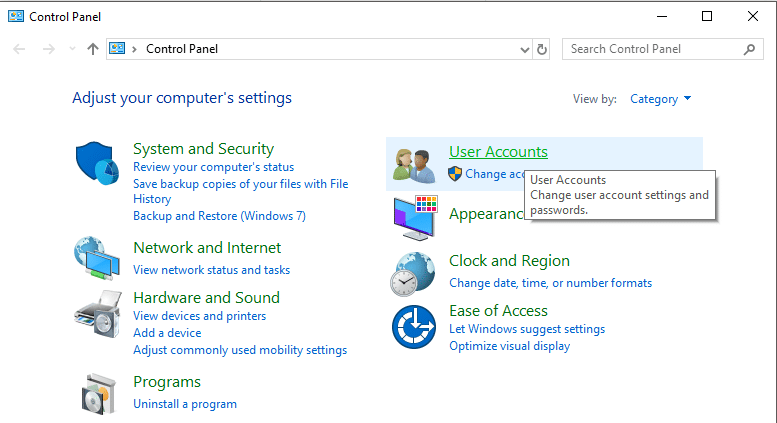
Task: Maximize the Control Panel window
Action: 707,16
